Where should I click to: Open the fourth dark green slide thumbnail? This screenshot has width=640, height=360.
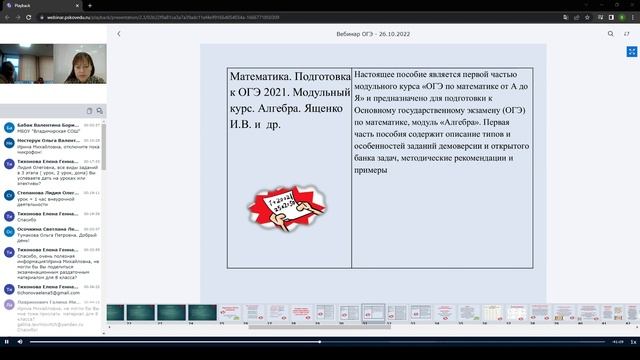[202, 313]
